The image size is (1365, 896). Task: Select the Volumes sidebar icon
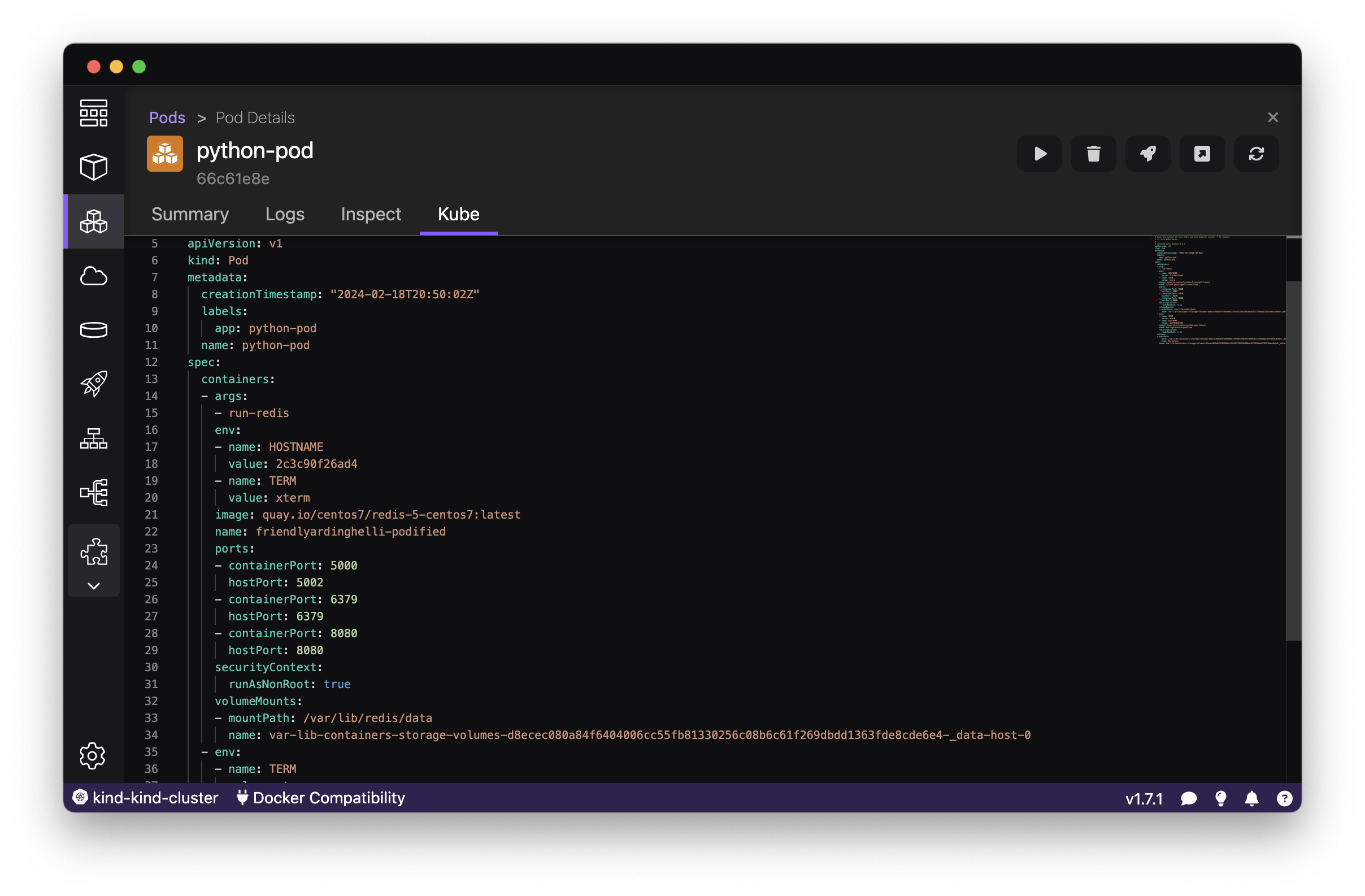93,329
